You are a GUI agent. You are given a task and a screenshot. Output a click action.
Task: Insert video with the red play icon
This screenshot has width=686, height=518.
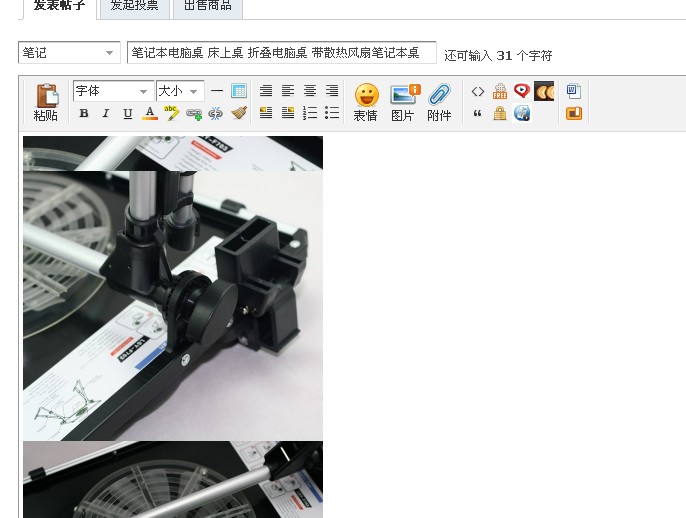click(x=522, y=91)
